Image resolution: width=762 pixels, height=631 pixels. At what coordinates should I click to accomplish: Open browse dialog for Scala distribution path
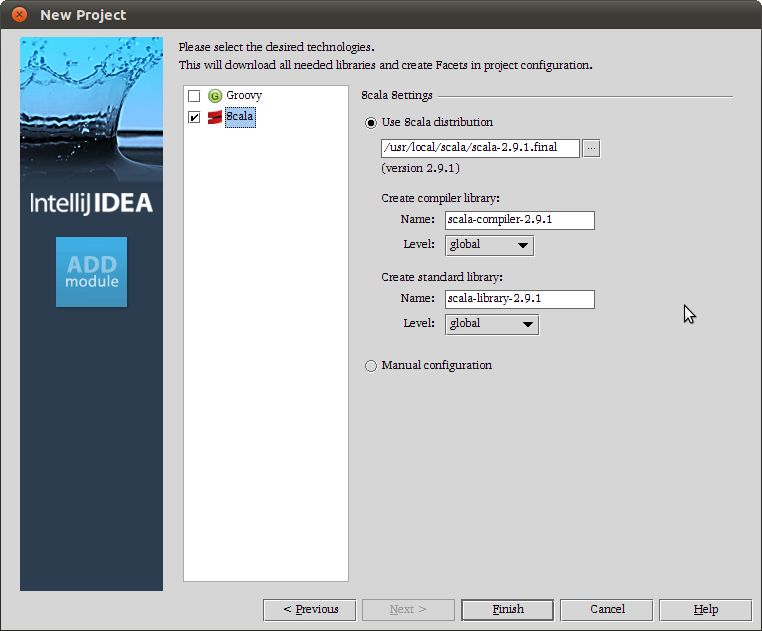[x=591, y=148]
